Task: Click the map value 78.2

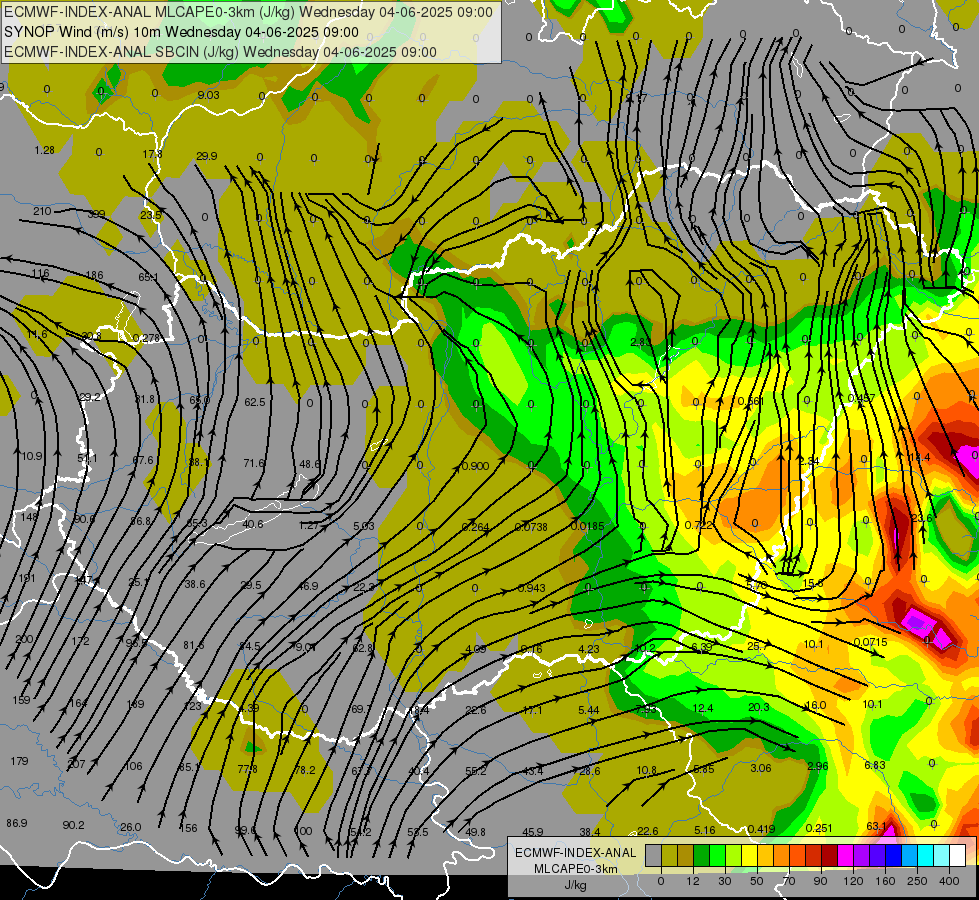Action: 305,770
